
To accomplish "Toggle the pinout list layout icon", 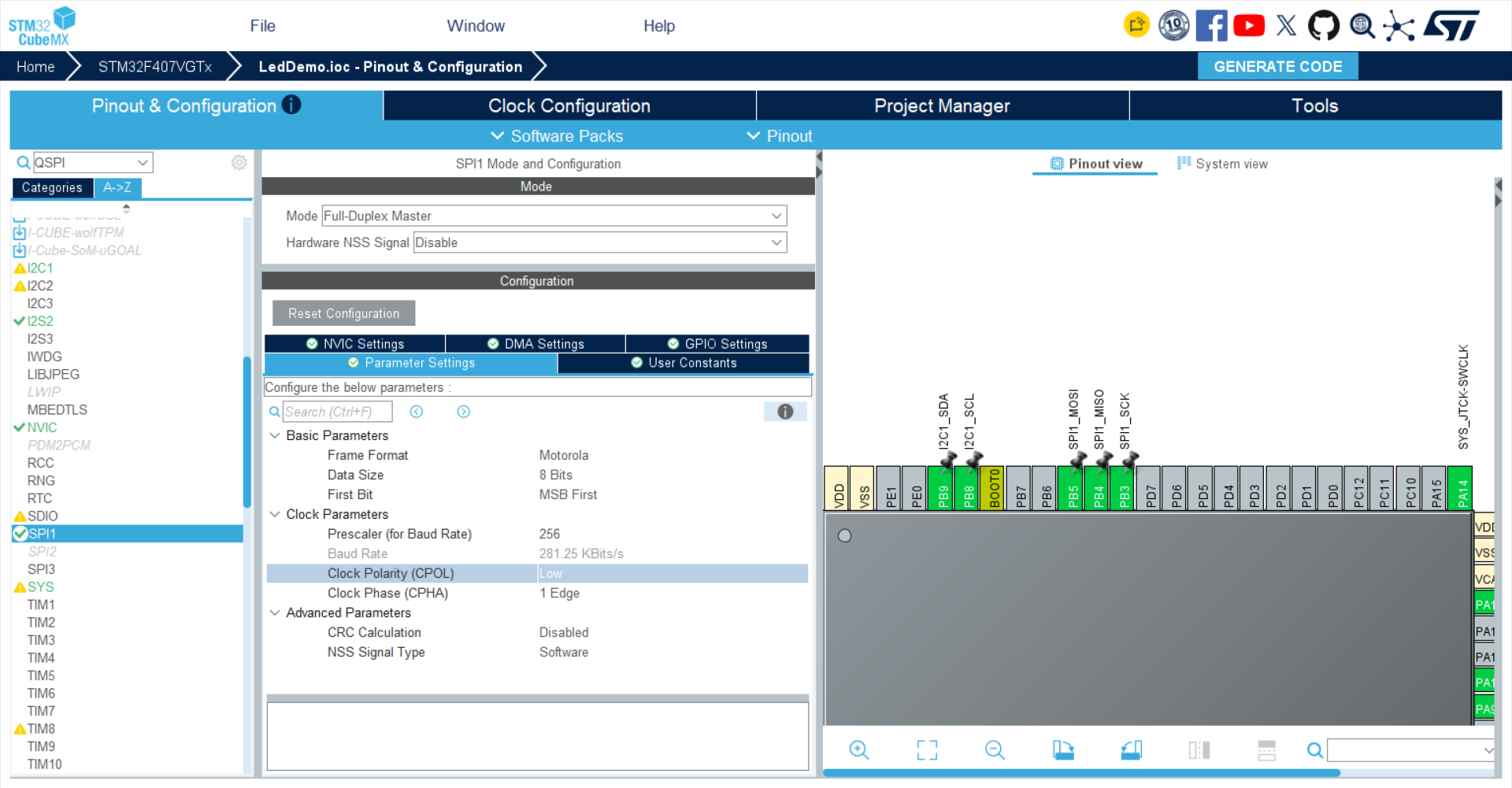I will pyautogui.click(x=1266, y=750).
